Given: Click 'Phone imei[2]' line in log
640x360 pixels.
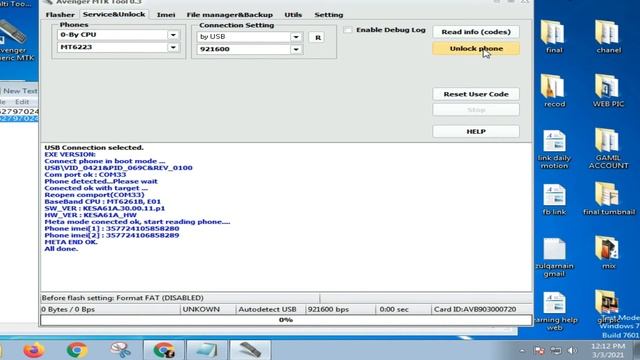Looking at the screenshot, I should click(x=111, y=235).
